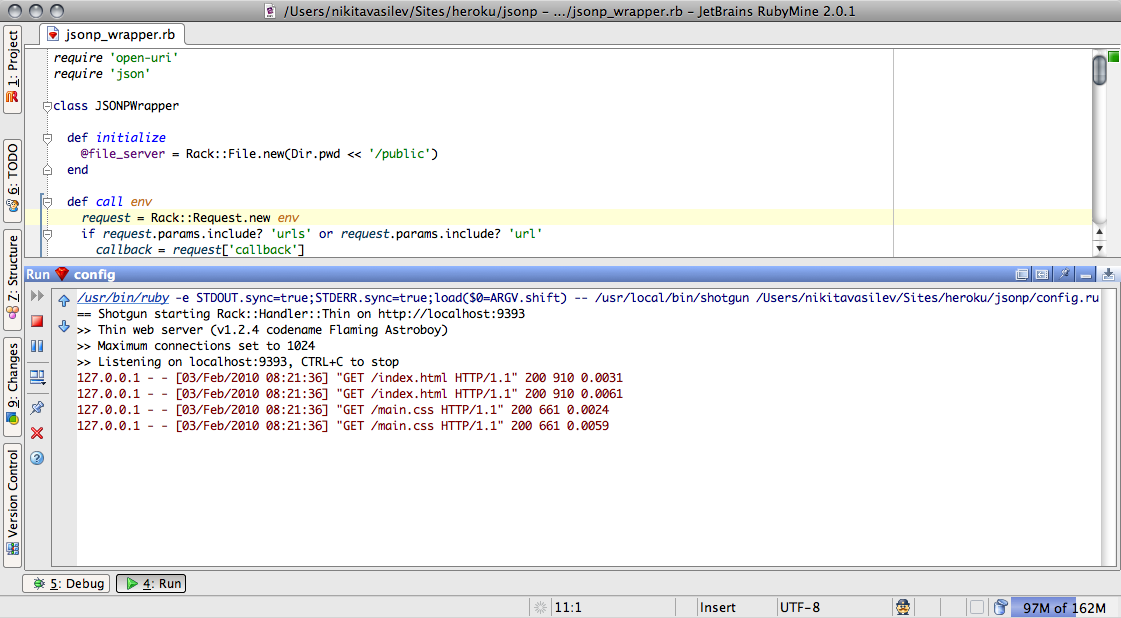Collapse the def initialize fold marker

click(x=47, y=138)
